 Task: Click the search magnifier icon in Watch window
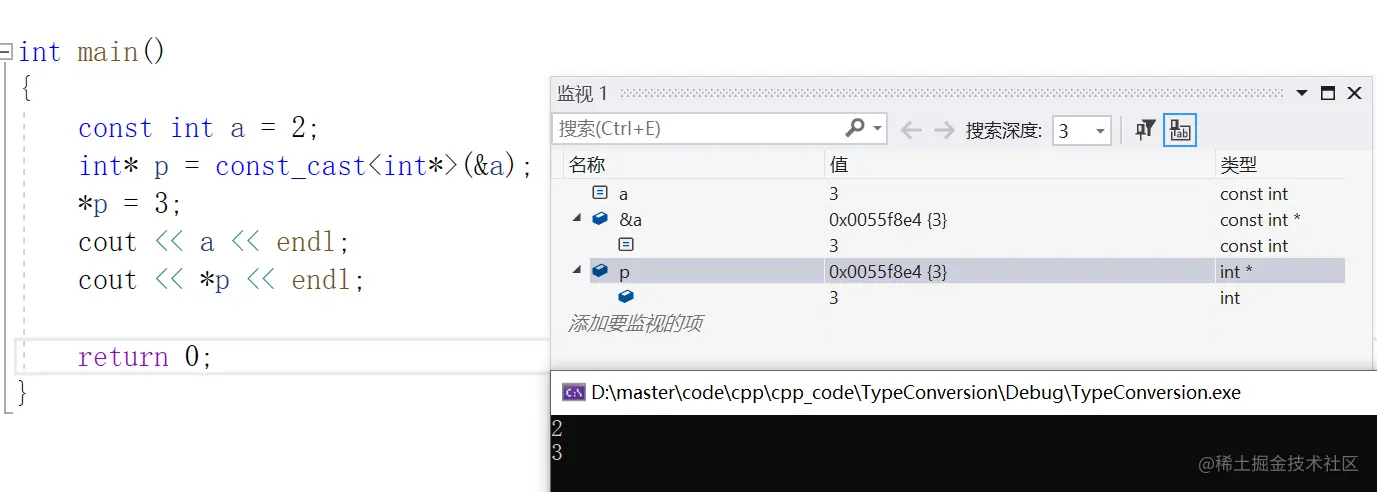coord(855,129)
